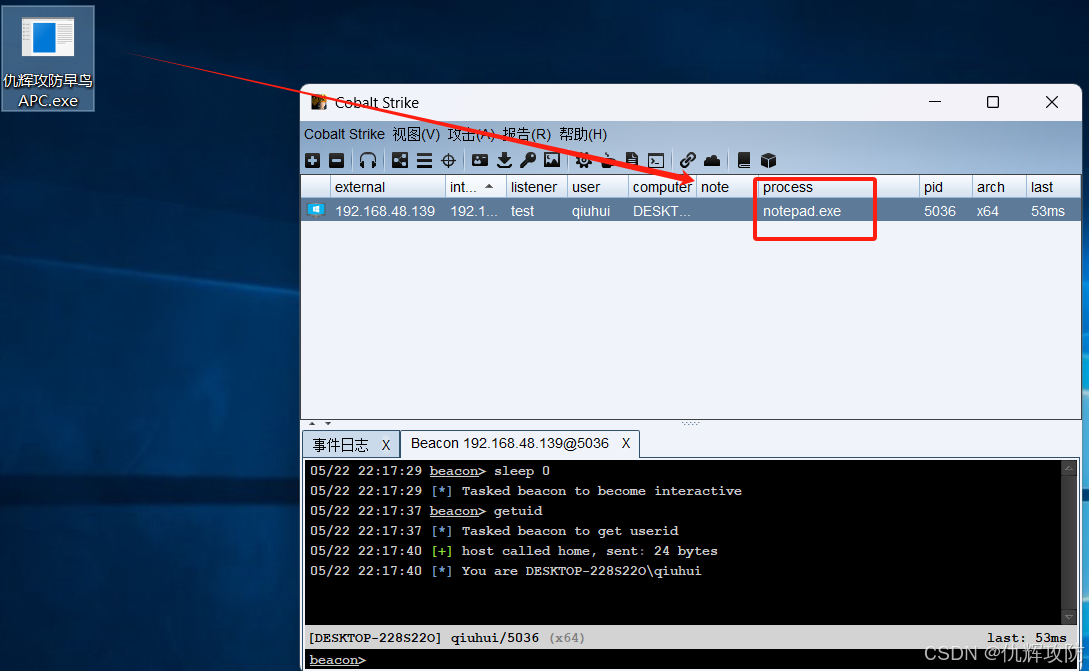
Task: Click the test listener cell
Action: 537,210
